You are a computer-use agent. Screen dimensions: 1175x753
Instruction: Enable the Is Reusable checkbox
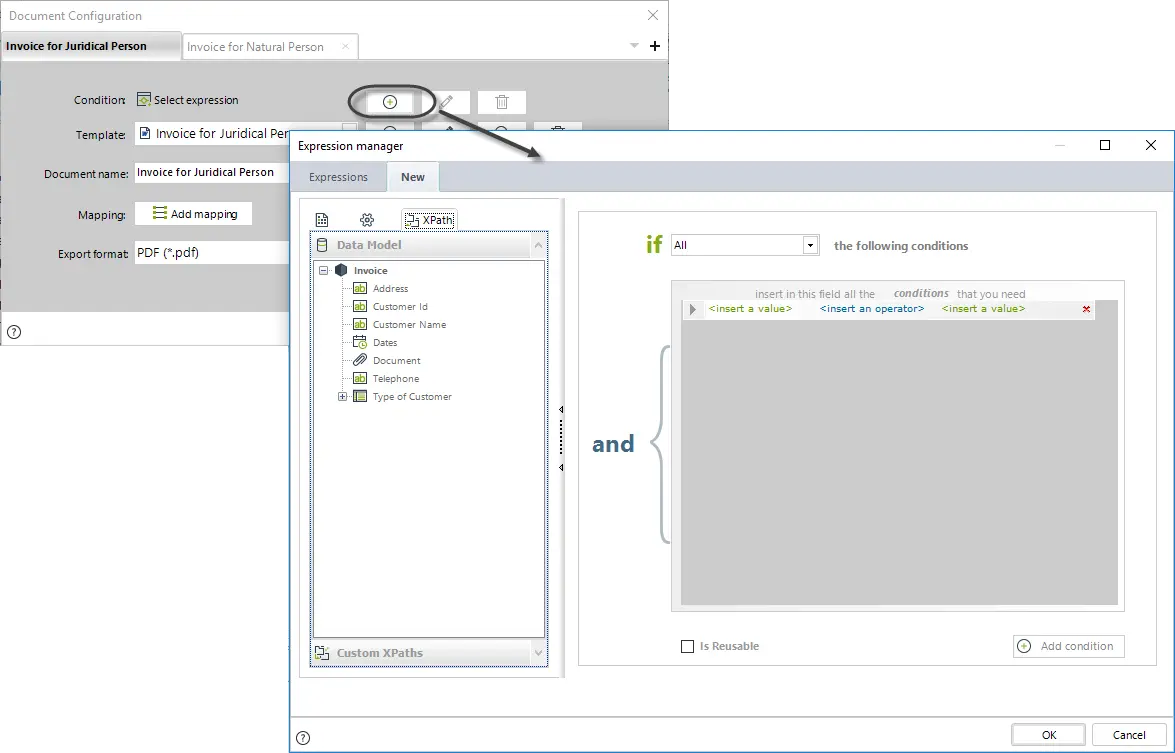pos(687,647)
